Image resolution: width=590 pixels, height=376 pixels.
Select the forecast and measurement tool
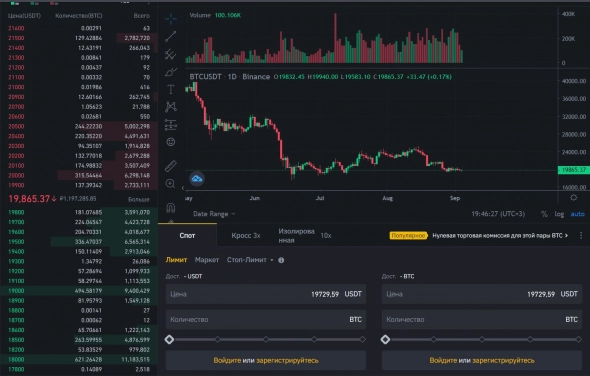coord(171,125)
